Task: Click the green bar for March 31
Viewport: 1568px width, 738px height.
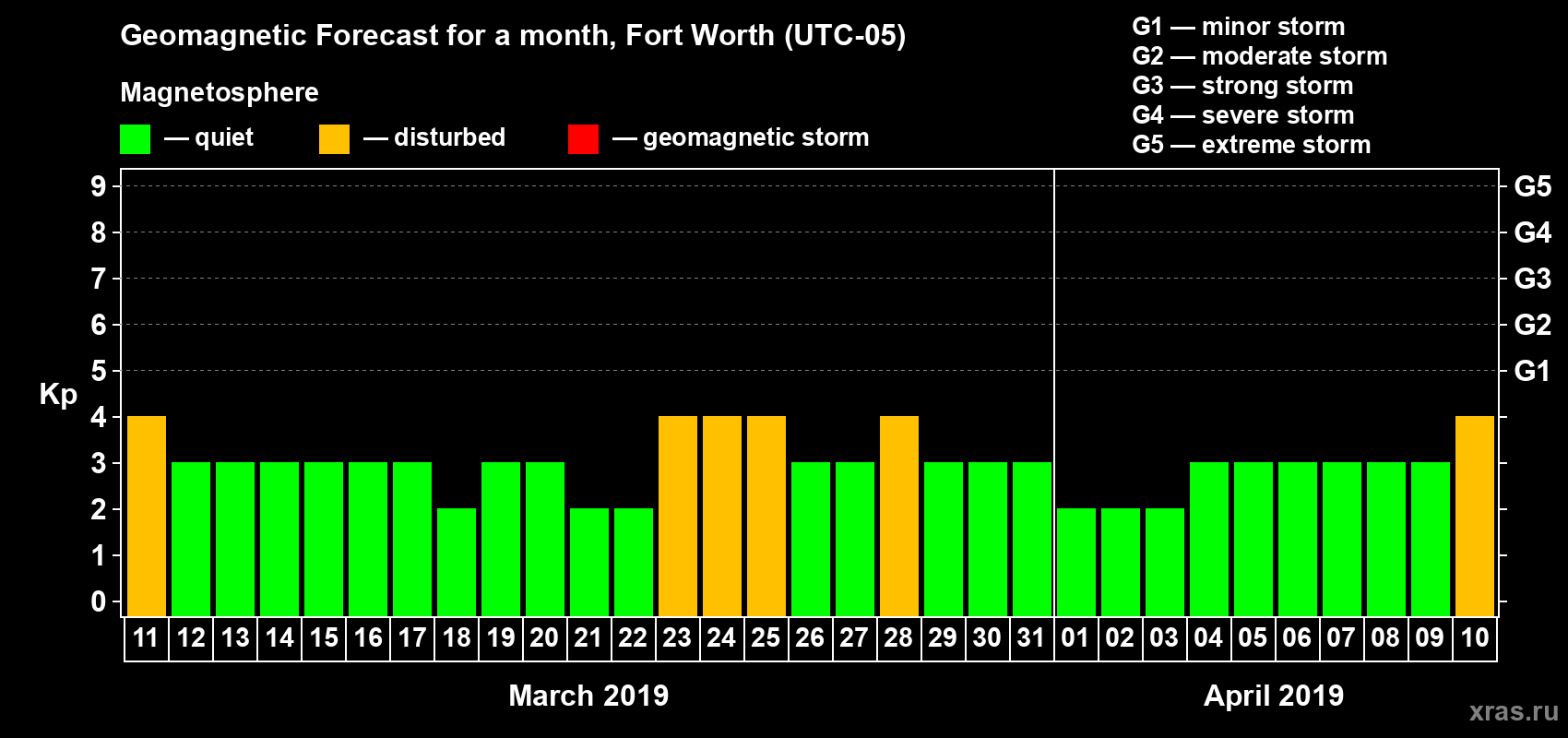Action: click(x=1032, y=539)
